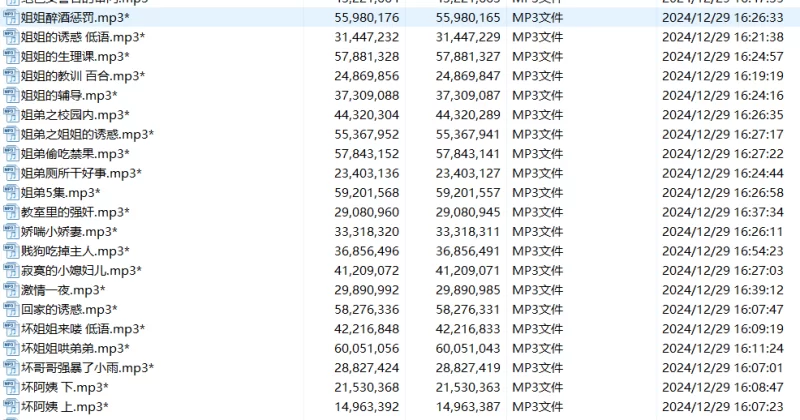Click the size value 14,963,392
This screenshot has height=420, width=800.
tap(367, 407)
